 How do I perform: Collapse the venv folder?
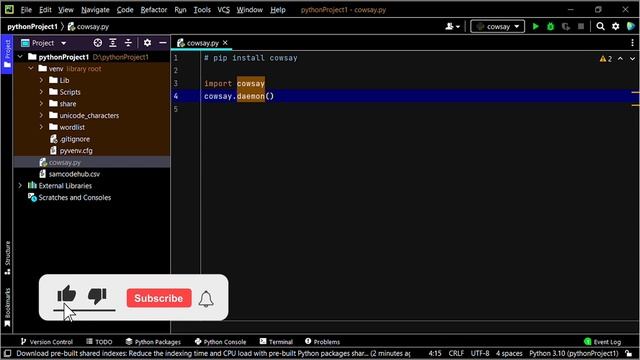tap(31, 69)
